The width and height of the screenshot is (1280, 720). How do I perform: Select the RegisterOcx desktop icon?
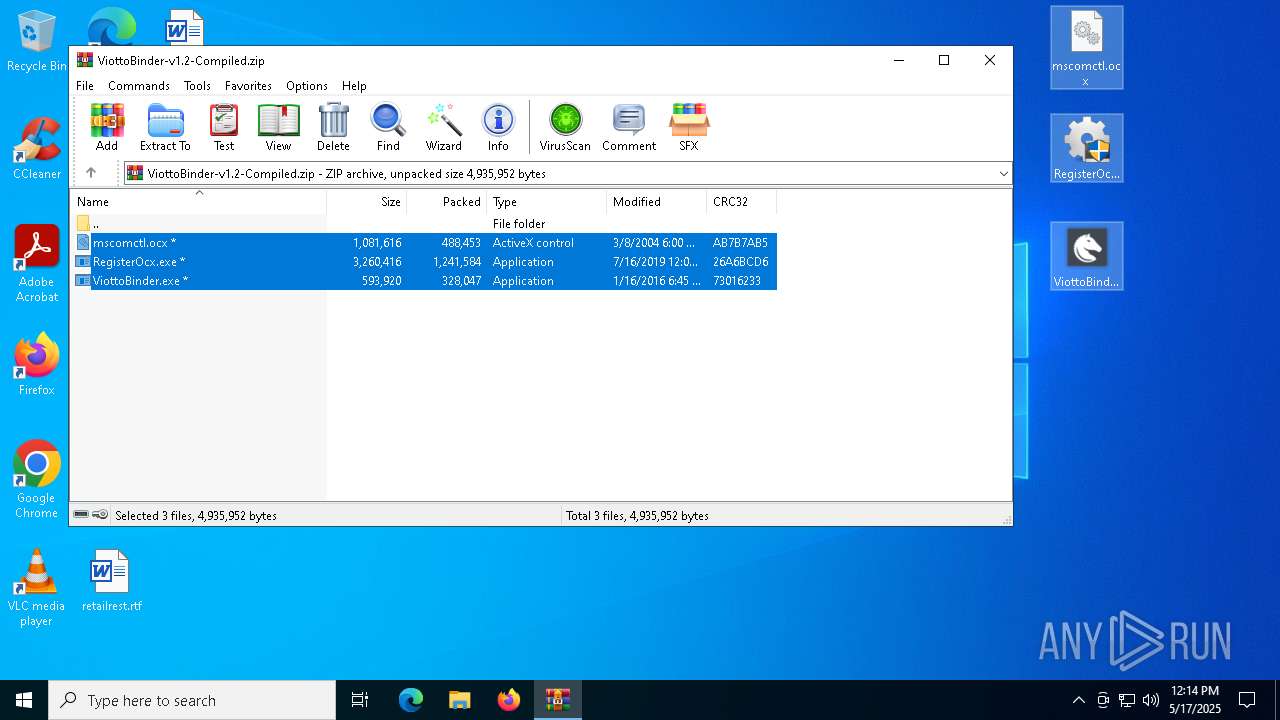point(1087,148)
